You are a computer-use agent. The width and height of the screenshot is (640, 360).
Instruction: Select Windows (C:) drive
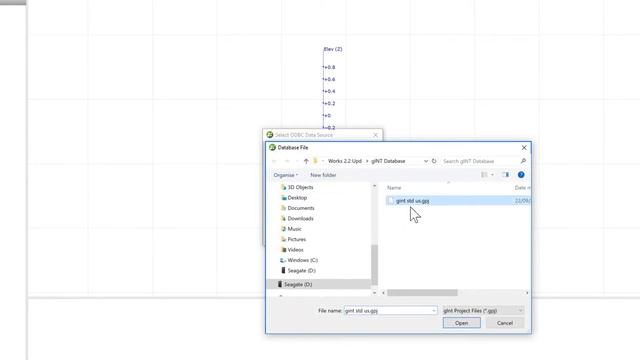pos(299,260)
